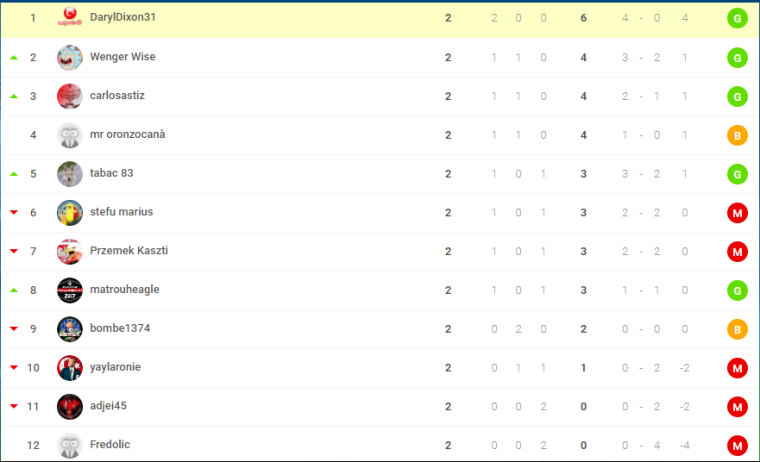Open Wenger Wise's Rick avatar

click(x=70, y=58)
